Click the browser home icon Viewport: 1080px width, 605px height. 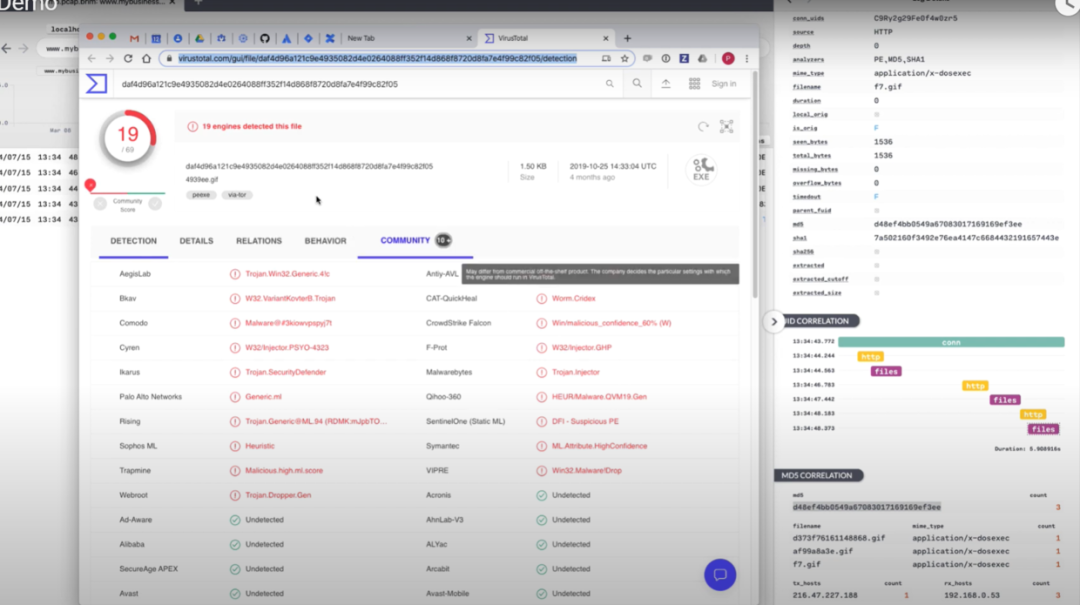146,59
